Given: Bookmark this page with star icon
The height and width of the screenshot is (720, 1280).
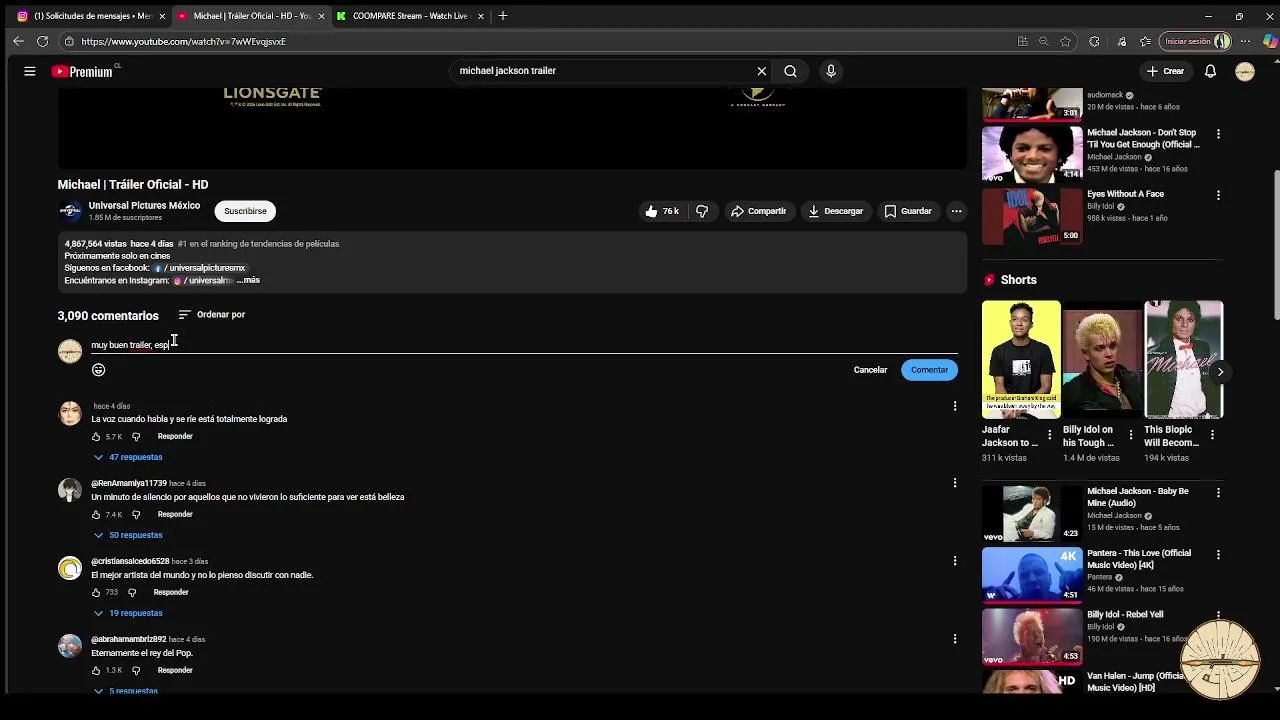Looking at the screenshot, I should (x=1066, y=42).
